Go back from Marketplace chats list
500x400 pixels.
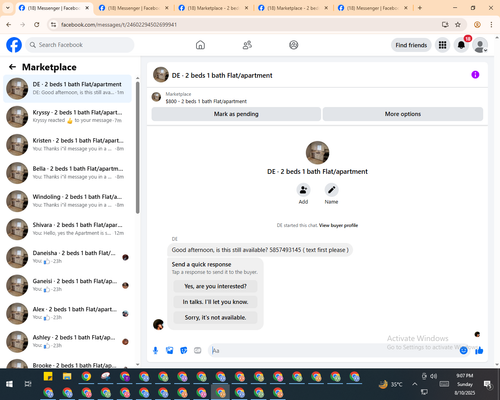12,67
